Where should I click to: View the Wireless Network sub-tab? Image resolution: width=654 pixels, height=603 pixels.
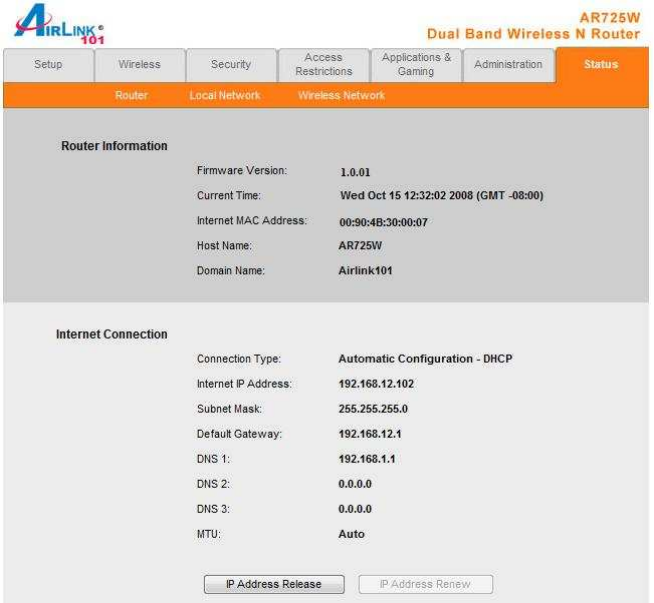click(x=342, y=95)
